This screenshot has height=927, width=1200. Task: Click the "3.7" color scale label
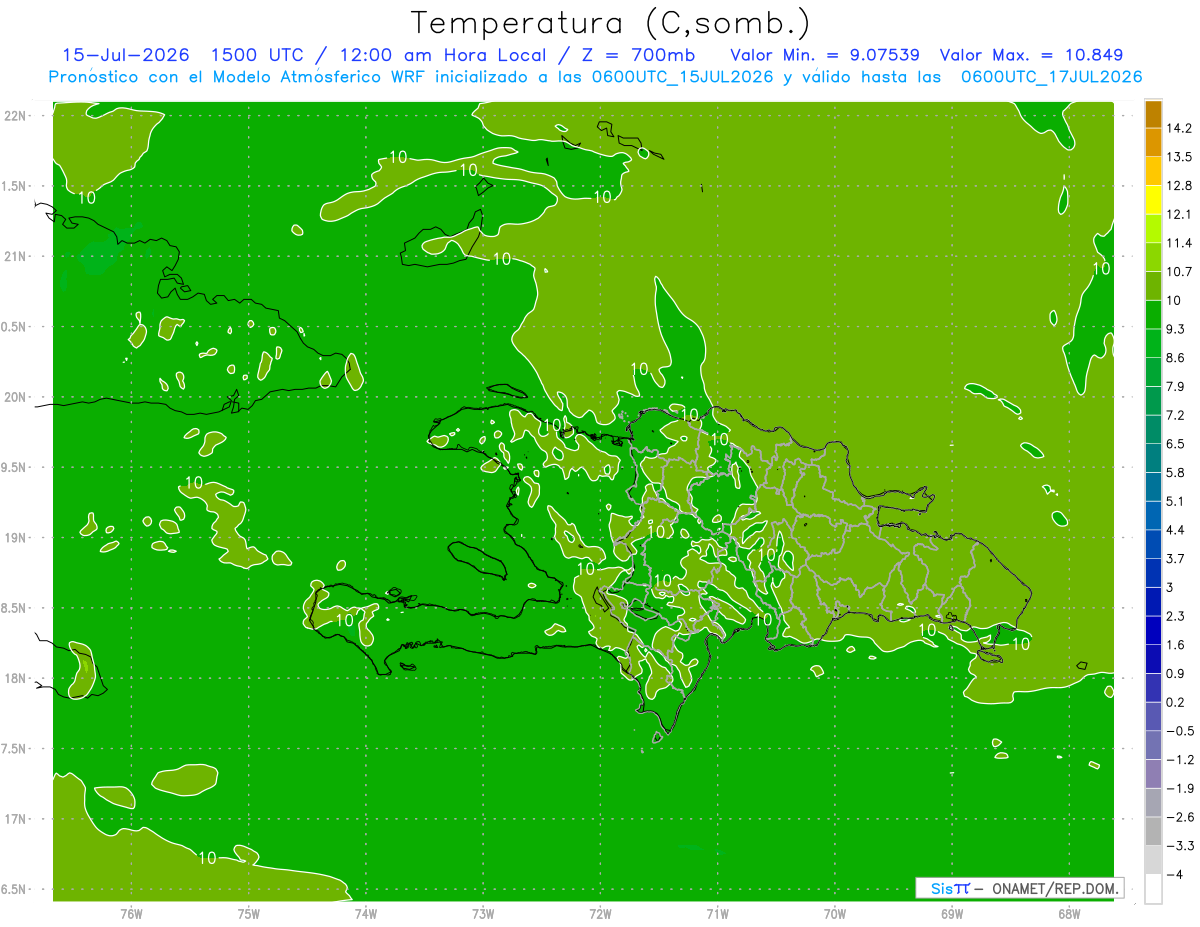coord(1175,559)
